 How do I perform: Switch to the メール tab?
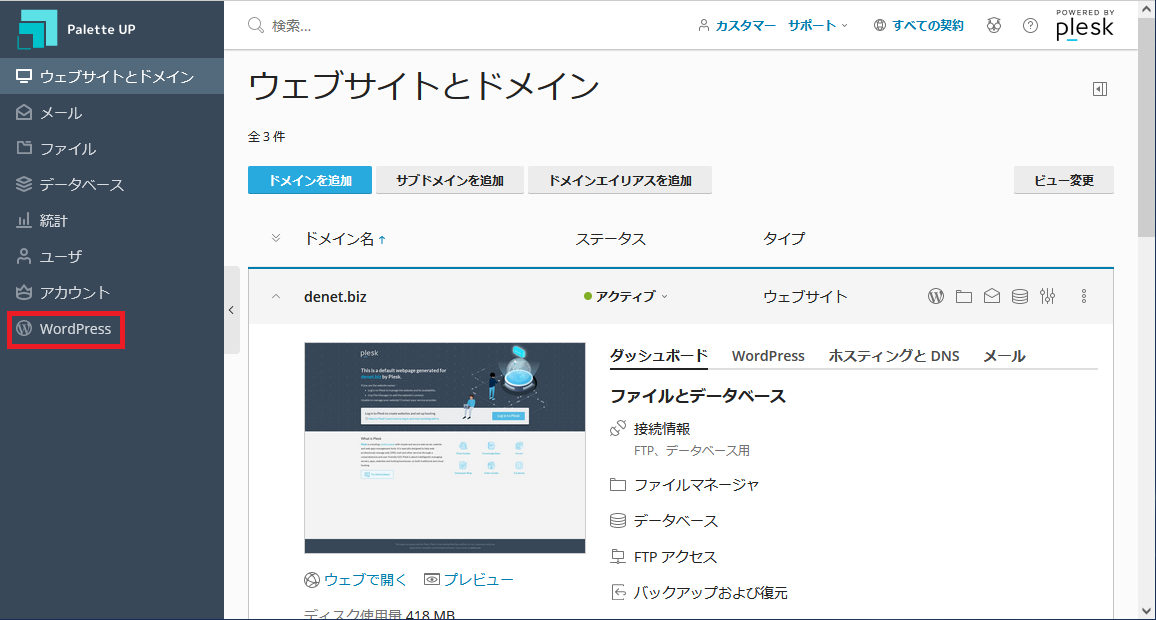click(1004, 356)
